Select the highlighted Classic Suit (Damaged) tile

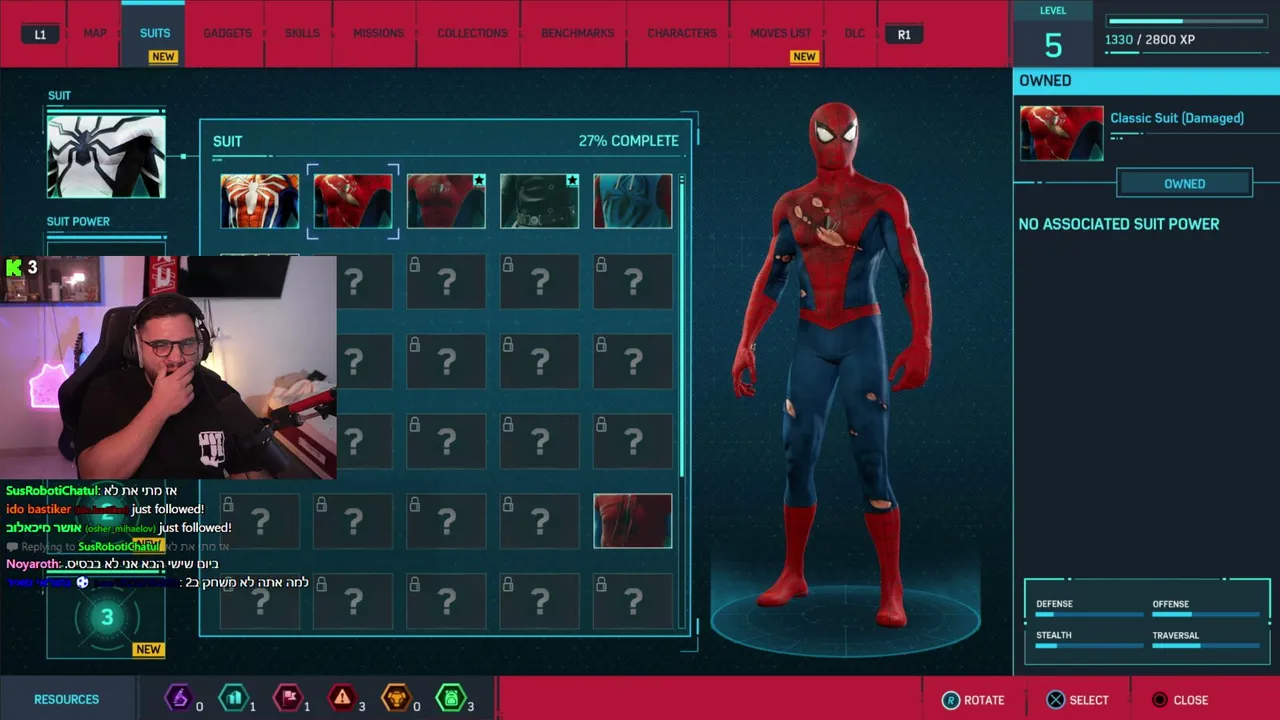click(353, 201)
